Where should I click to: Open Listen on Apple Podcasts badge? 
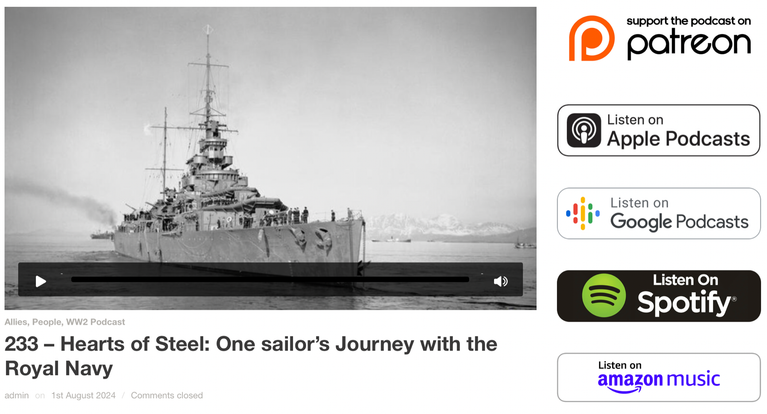click(658, 130)
